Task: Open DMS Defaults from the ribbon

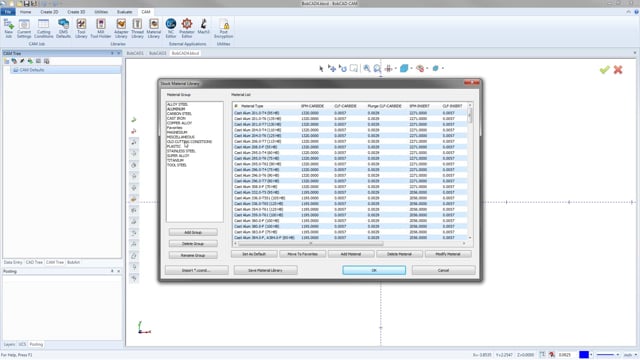Action: click(63, 28)
